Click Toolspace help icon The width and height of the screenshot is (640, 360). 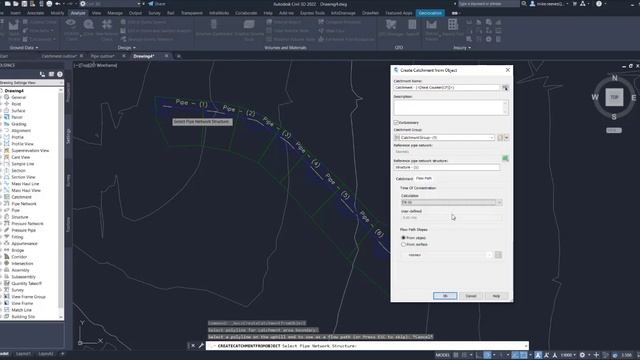tap(60, 74)
